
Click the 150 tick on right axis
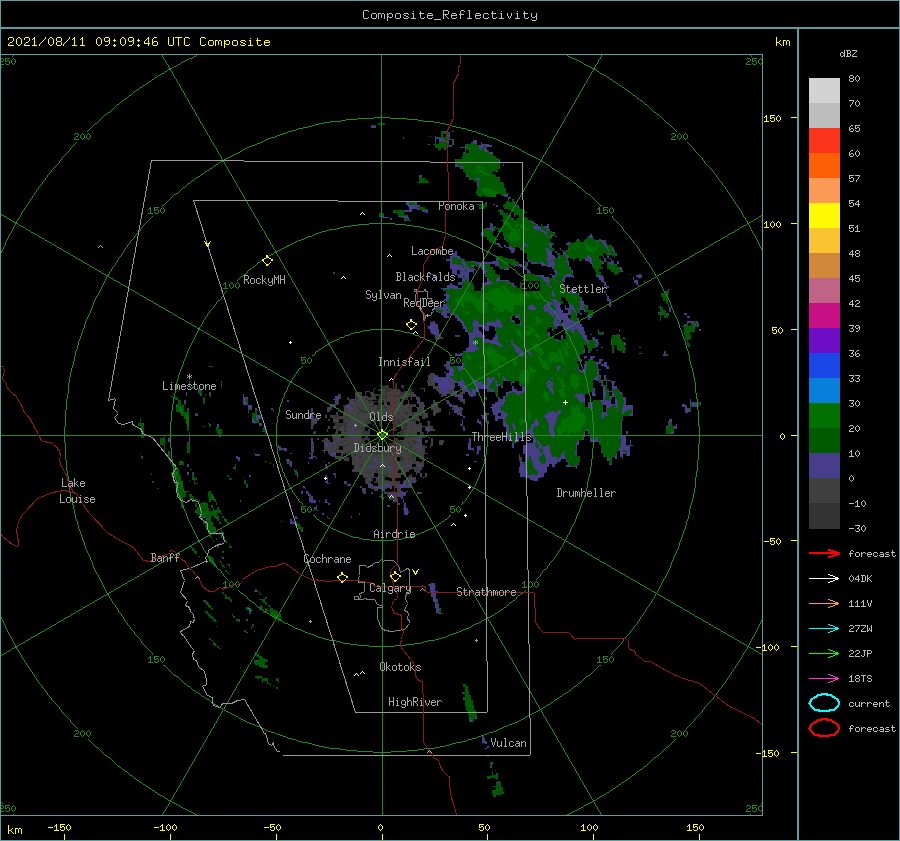pos(772,118)
